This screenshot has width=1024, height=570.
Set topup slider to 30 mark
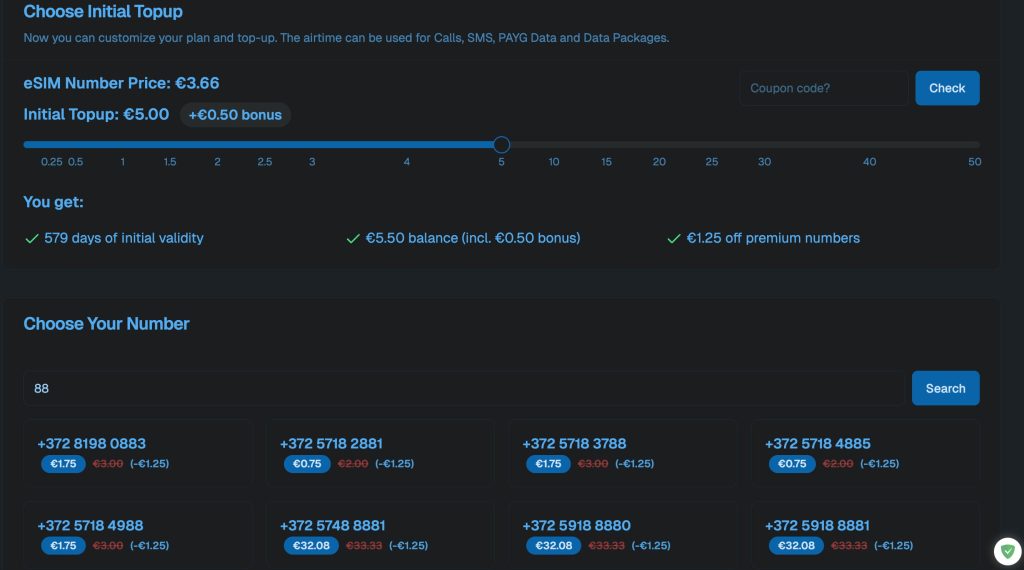pyautogui.click(x=764, y=145)
